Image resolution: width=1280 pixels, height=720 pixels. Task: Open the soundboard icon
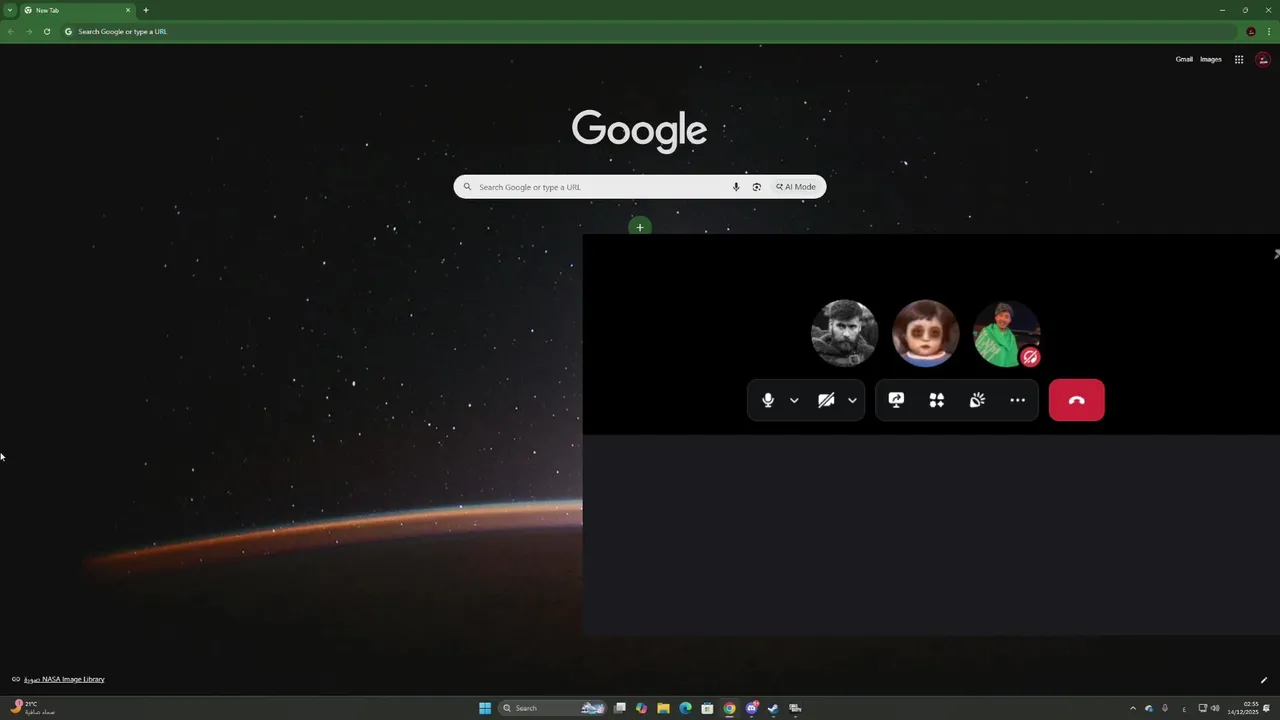(977, 400)
